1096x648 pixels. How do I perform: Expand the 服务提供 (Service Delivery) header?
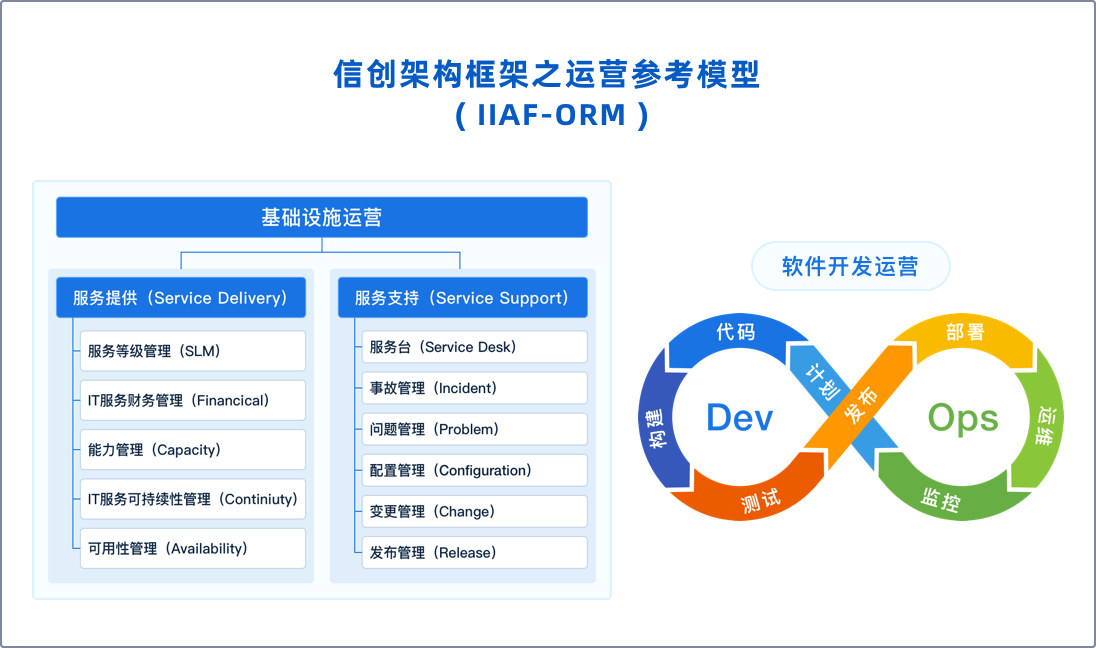tap(180, 298)
